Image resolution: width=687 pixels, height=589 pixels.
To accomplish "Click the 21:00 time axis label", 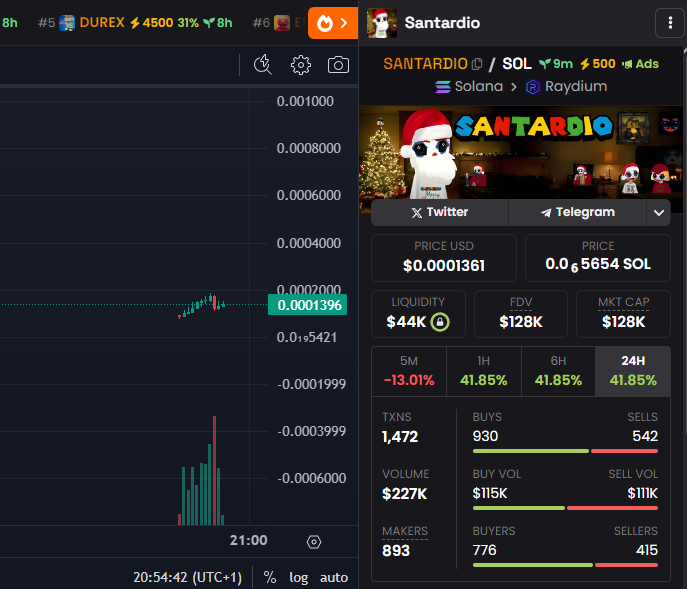I will (x=248, y=540).
